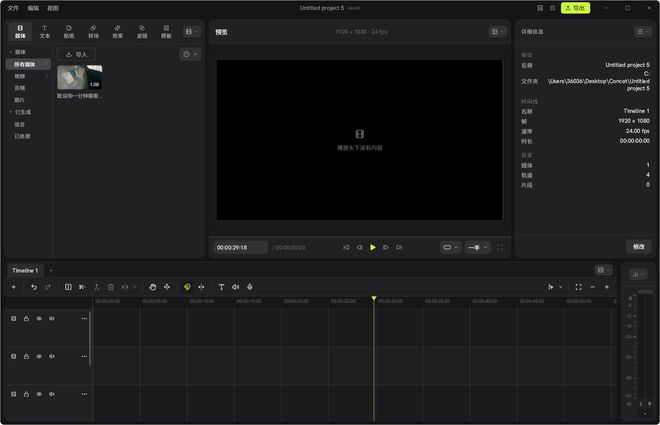Viewport: 660px width, 425px height.
Task: Open the preview quality dropdown
Action: (x=477, y=247)
